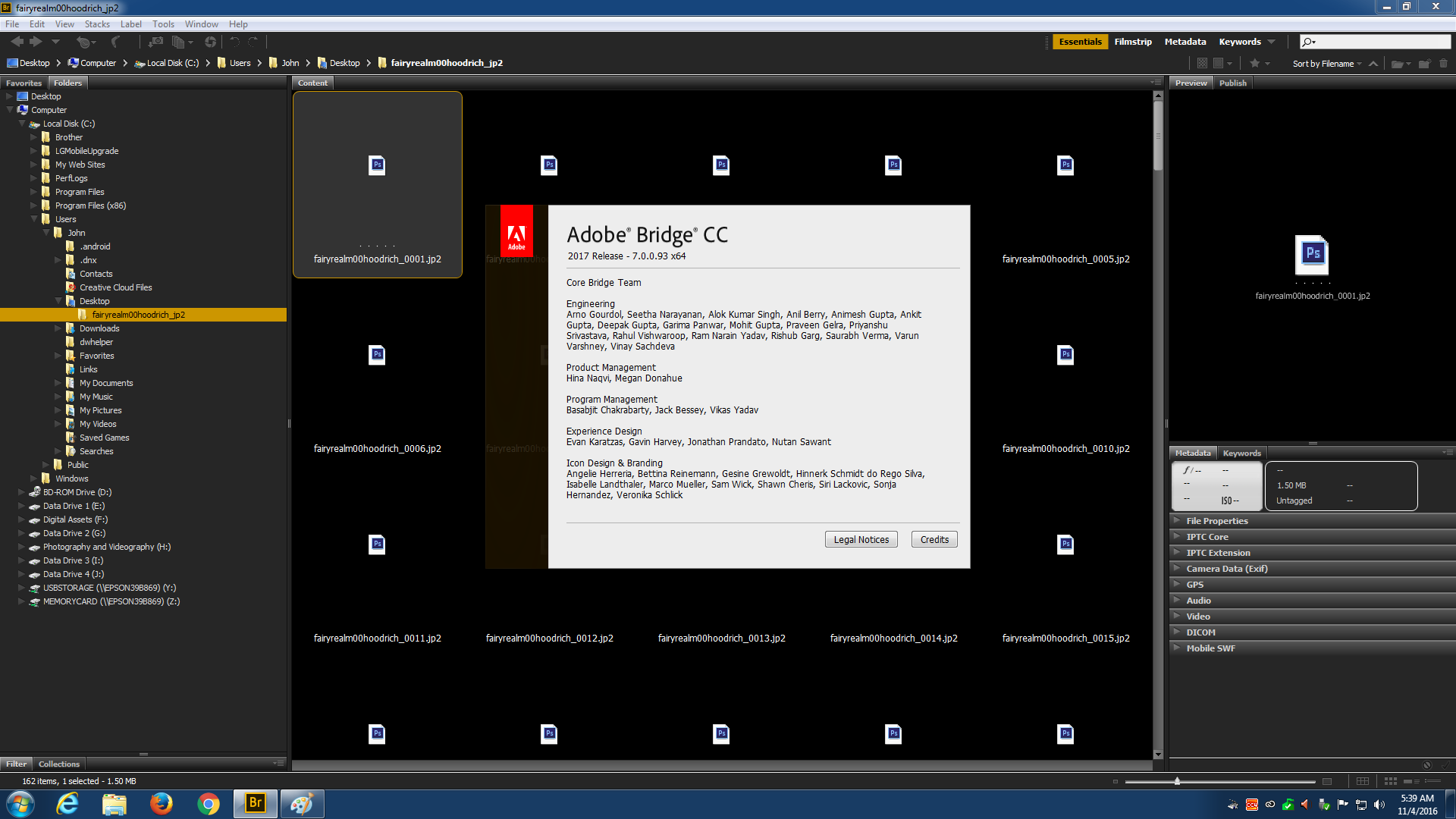Click the Credits button

[934, 539]
